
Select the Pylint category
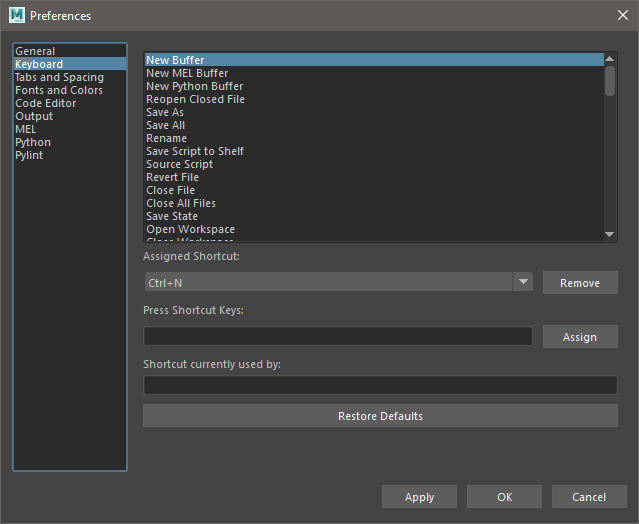pos(29,155)
